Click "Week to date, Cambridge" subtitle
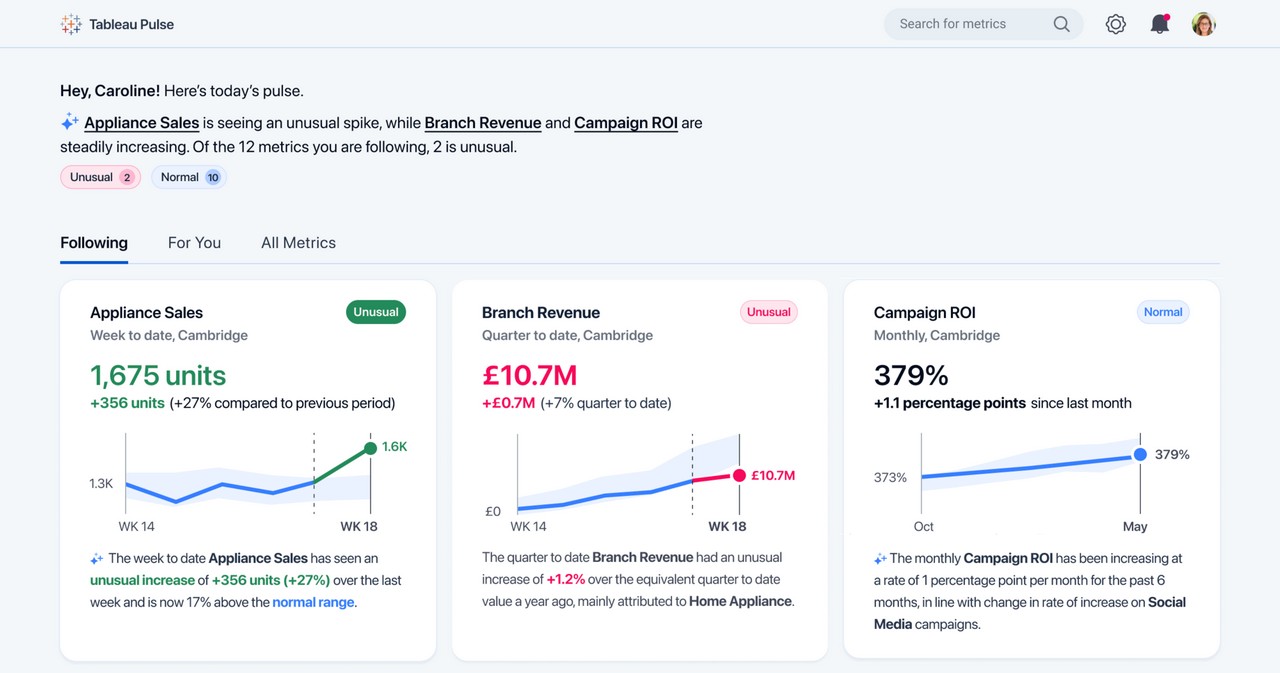The image size is (1280, 673). coord(169,336)
